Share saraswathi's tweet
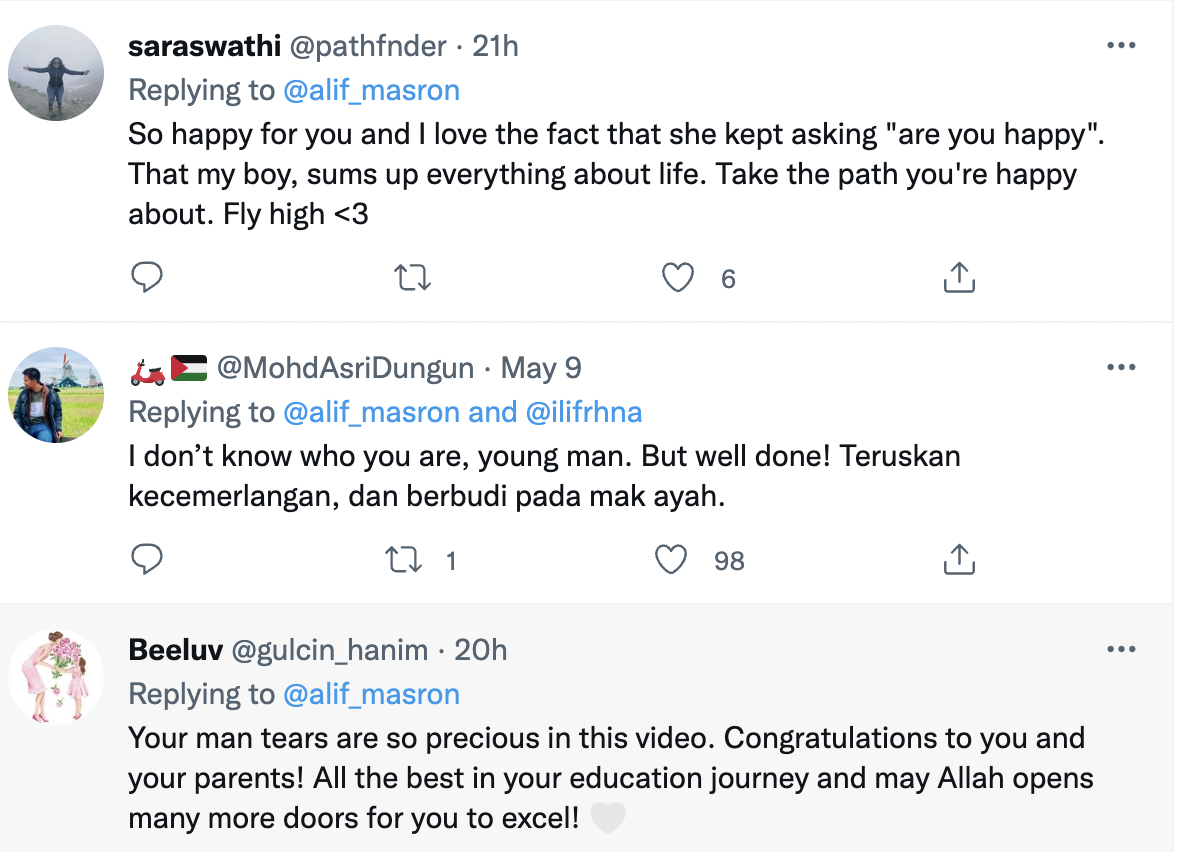 pyautogui.click(x=959, y=278)
